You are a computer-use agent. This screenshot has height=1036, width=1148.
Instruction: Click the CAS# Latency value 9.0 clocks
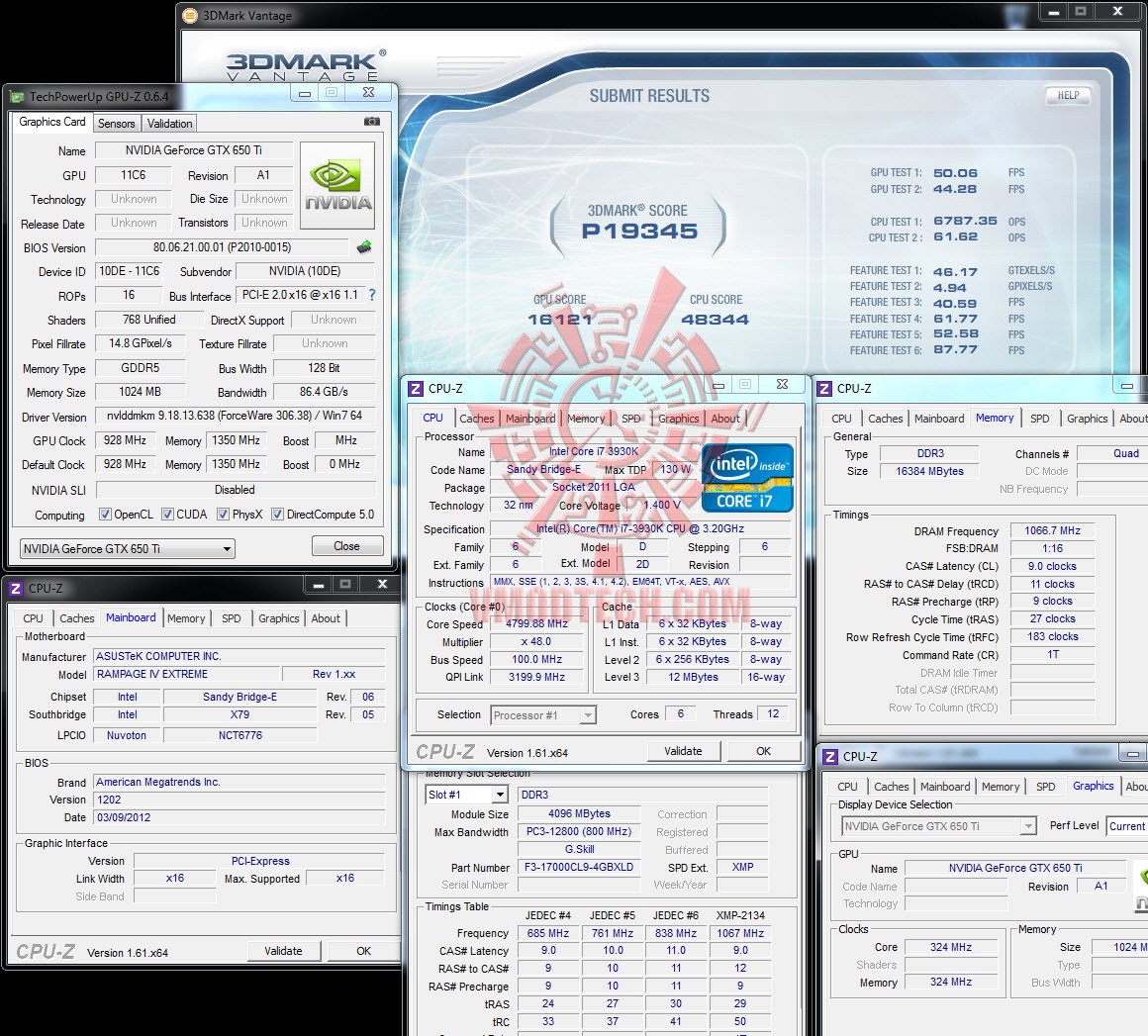tap(1052, 566)
